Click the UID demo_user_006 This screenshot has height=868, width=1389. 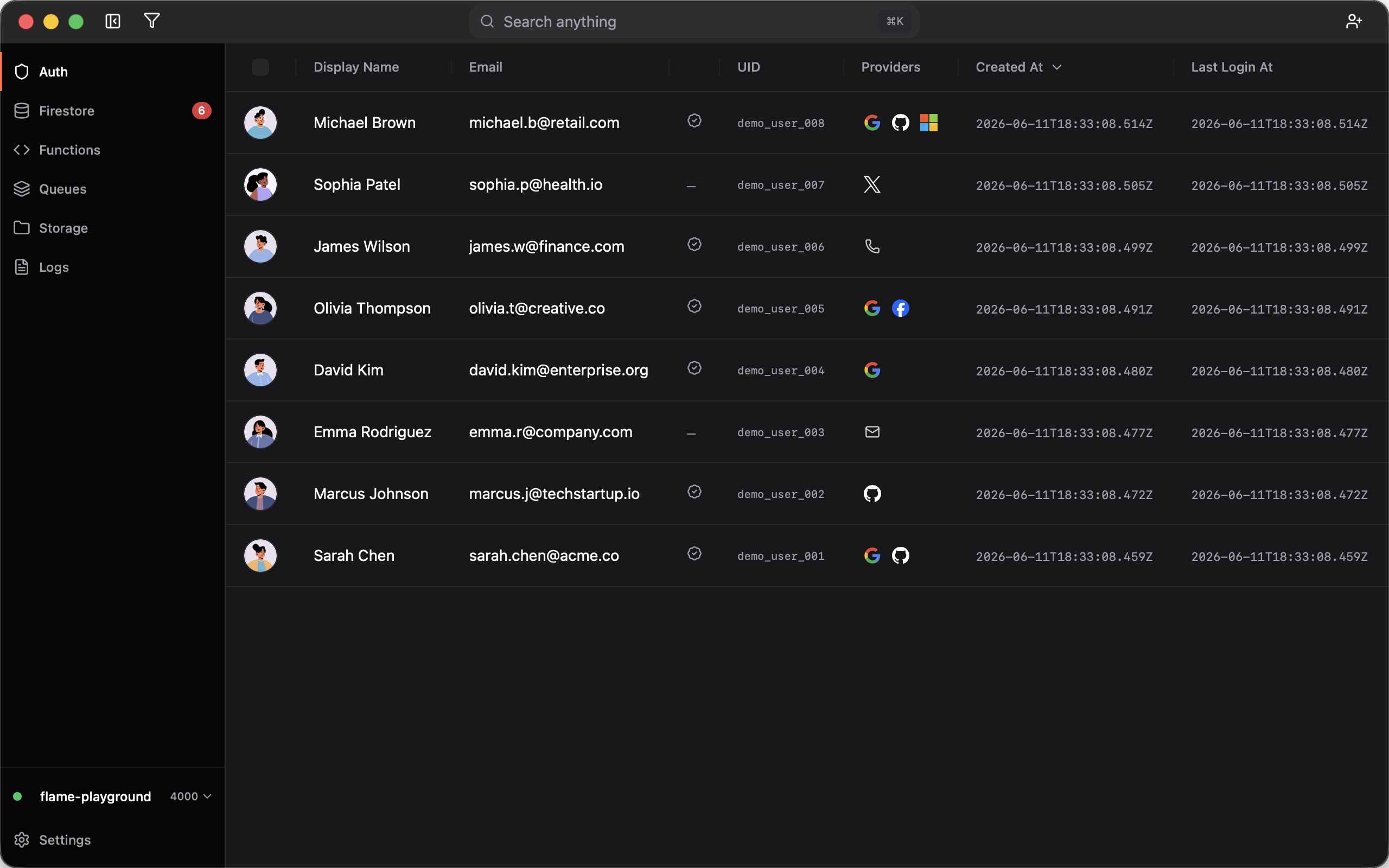coord(781,247)
